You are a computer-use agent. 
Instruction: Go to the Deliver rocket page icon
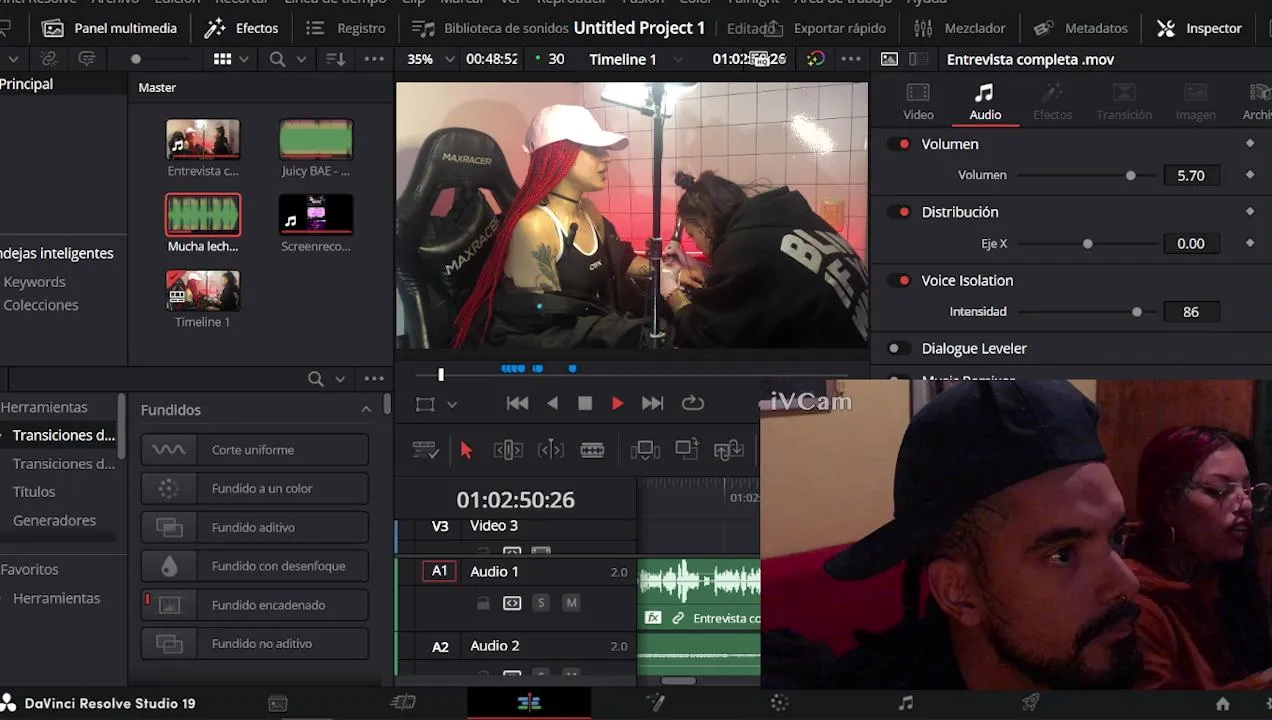[1031, 703]
